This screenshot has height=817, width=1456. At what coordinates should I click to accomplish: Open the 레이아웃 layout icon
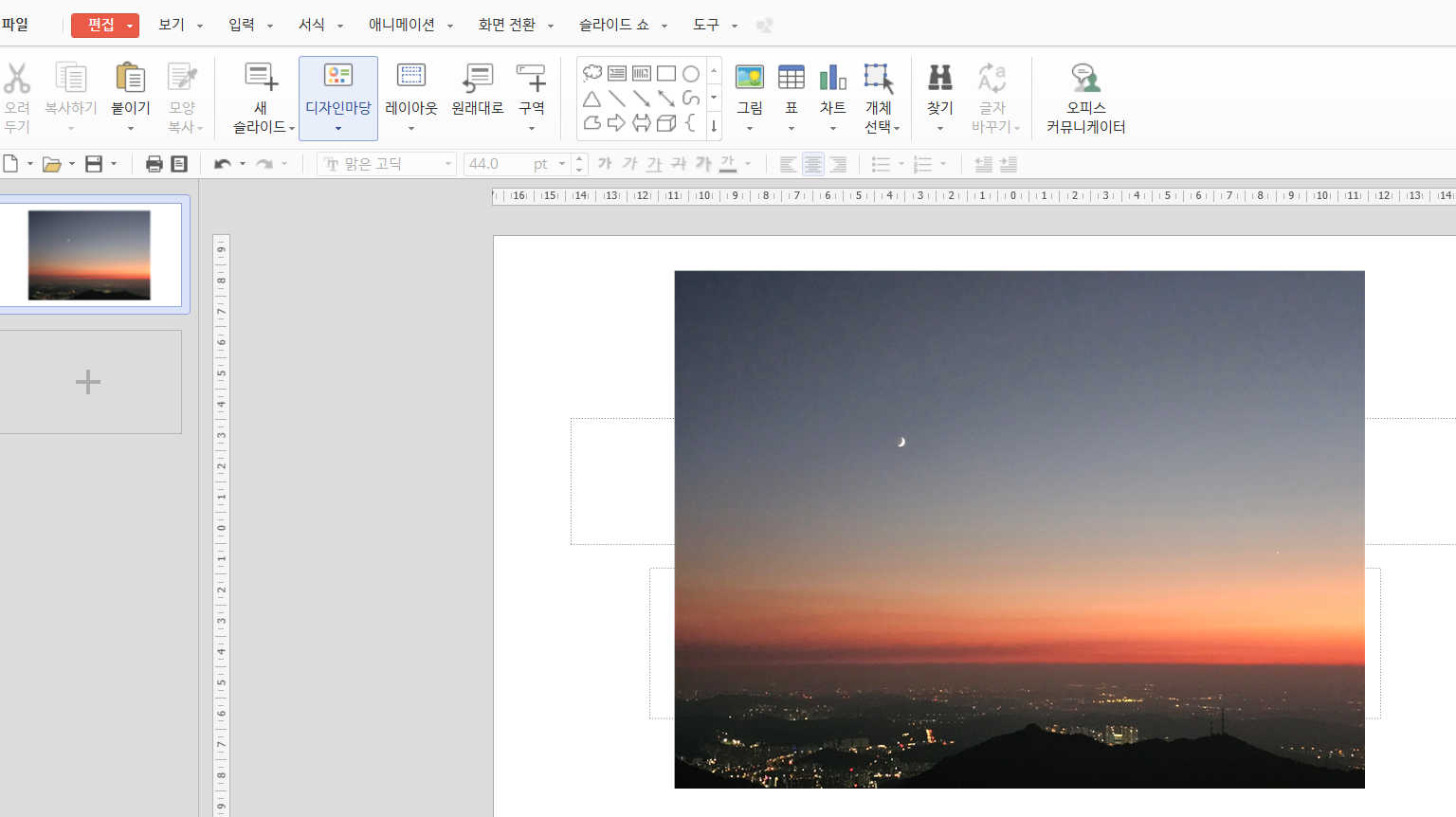[411, 78]
